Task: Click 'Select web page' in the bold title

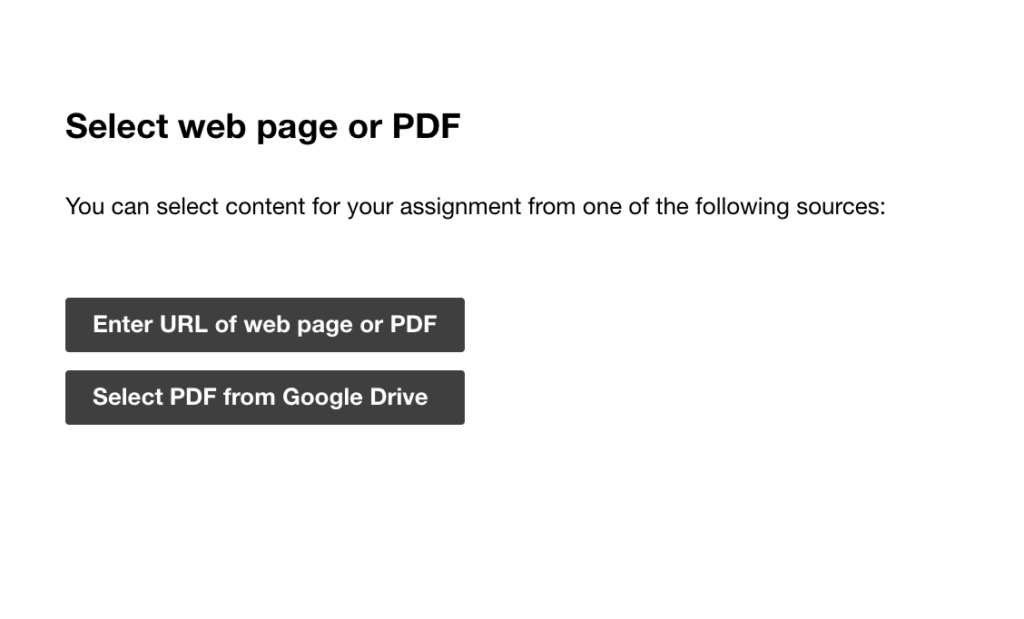Action: pos(202,127)
